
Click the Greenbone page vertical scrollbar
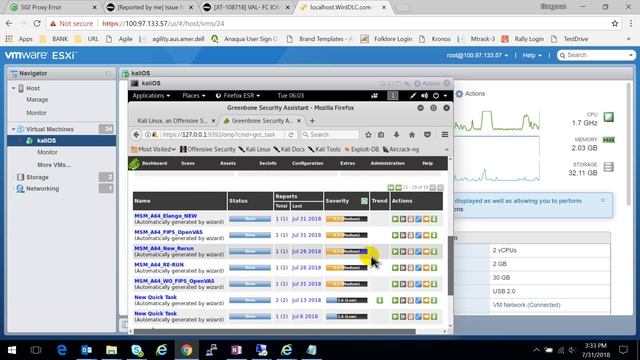451,265
